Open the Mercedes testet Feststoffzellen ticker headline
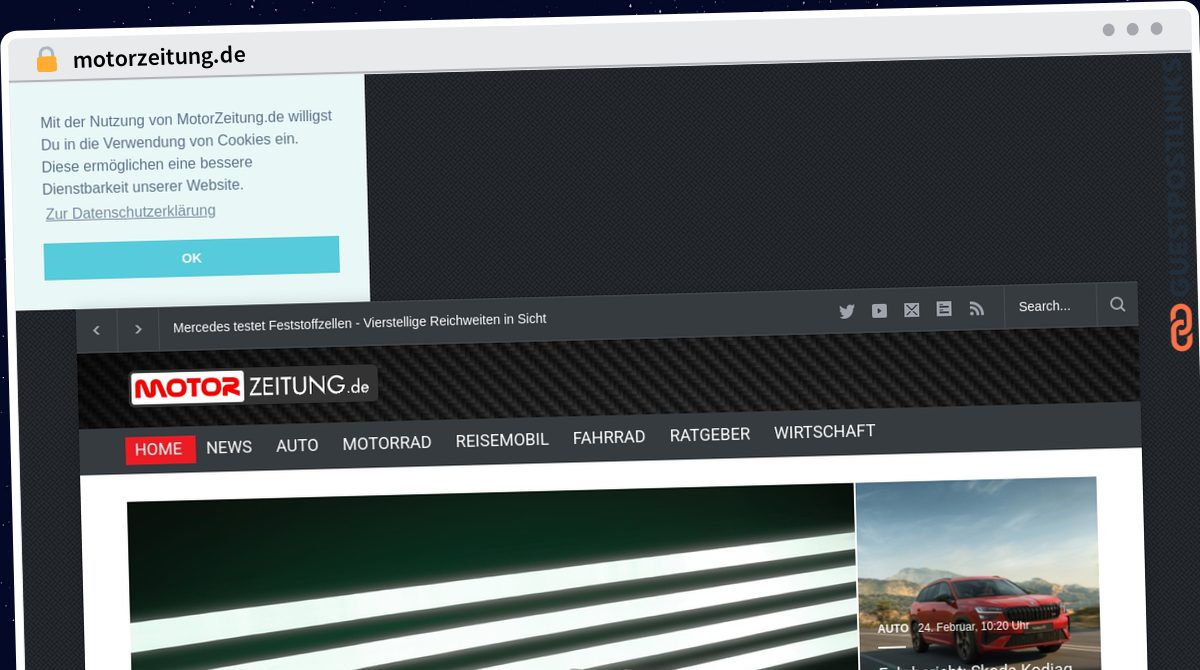1200x670 pixels. (x=360, y=323)
